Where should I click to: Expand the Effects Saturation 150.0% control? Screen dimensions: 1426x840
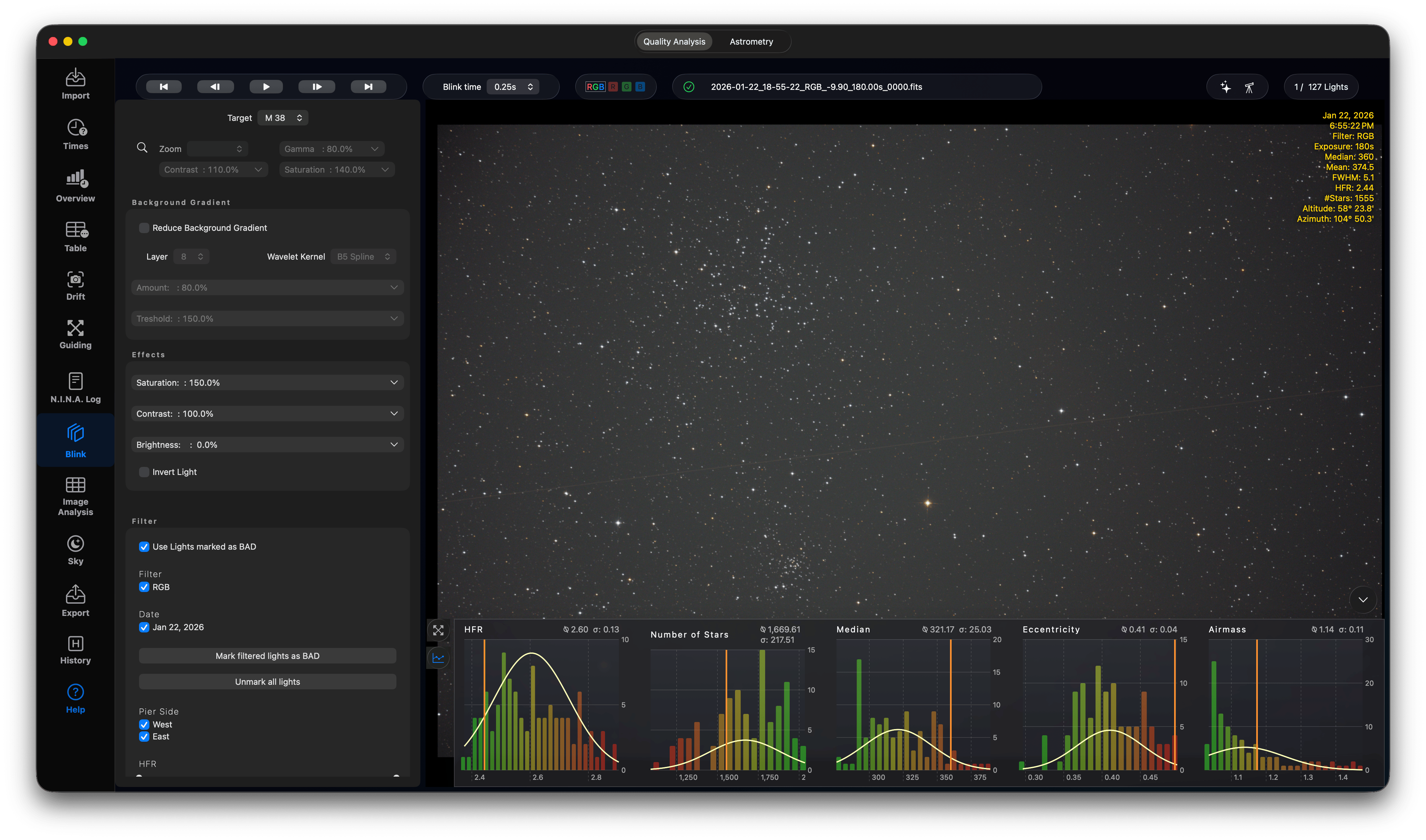click(x=267, y=382)
